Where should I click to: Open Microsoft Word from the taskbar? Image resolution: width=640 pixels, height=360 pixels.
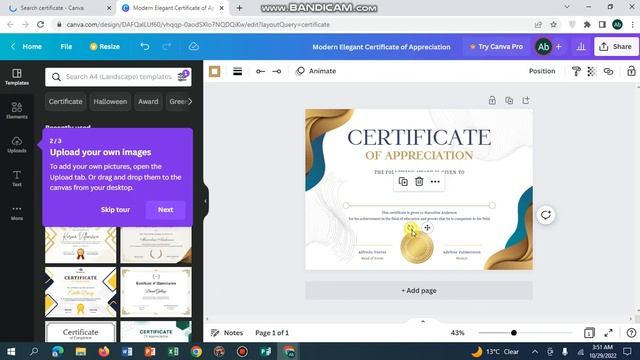tap(127, 351)
